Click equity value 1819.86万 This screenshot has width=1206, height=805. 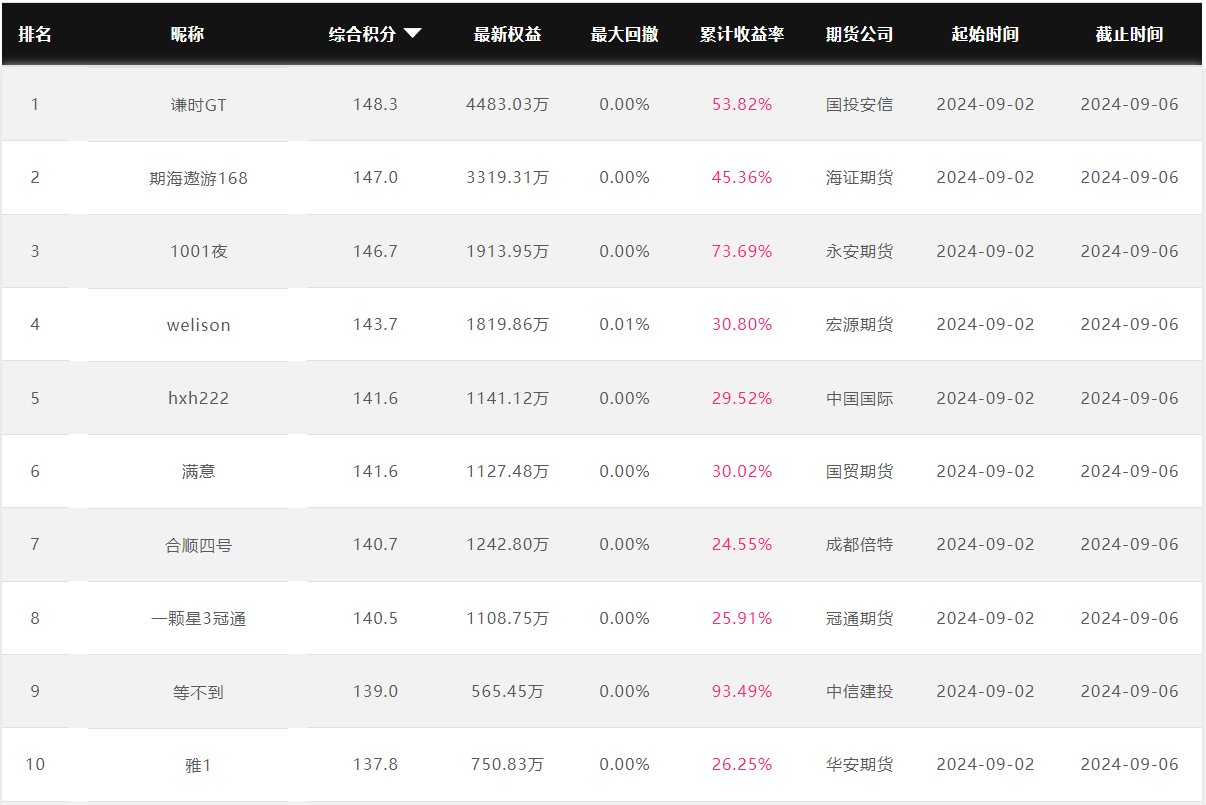(x=508, y=324)
